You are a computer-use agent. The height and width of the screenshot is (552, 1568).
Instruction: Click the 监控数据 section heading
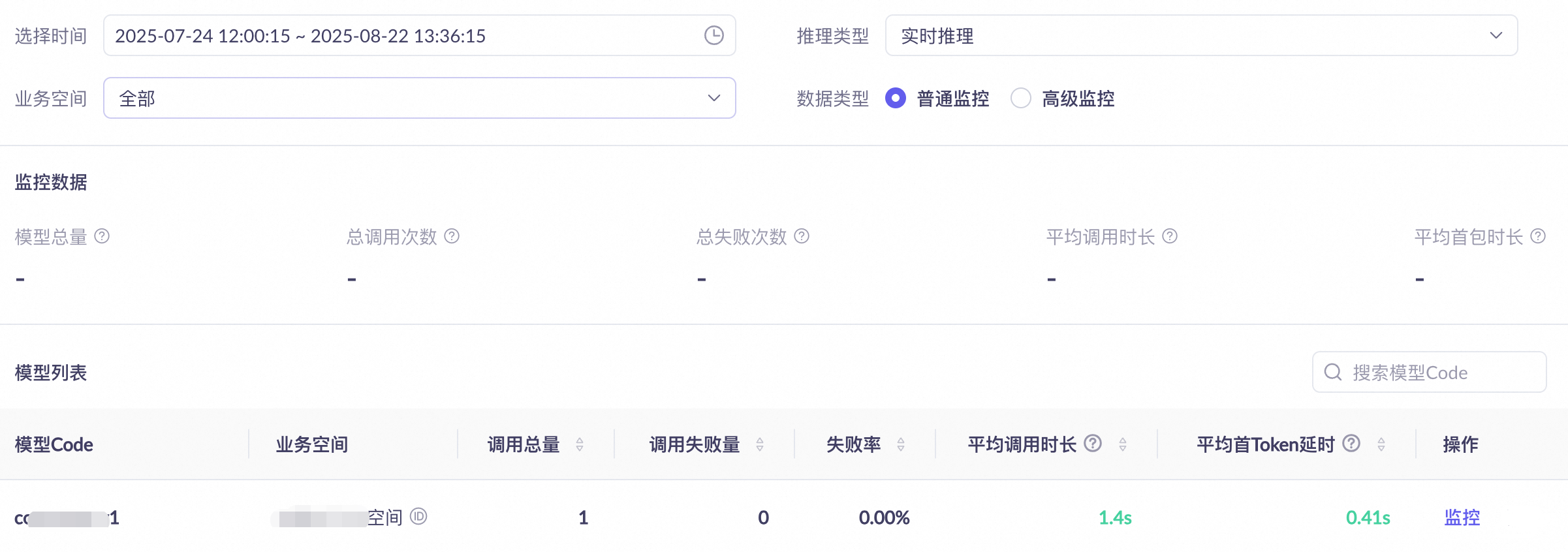(x=51, y=182)
